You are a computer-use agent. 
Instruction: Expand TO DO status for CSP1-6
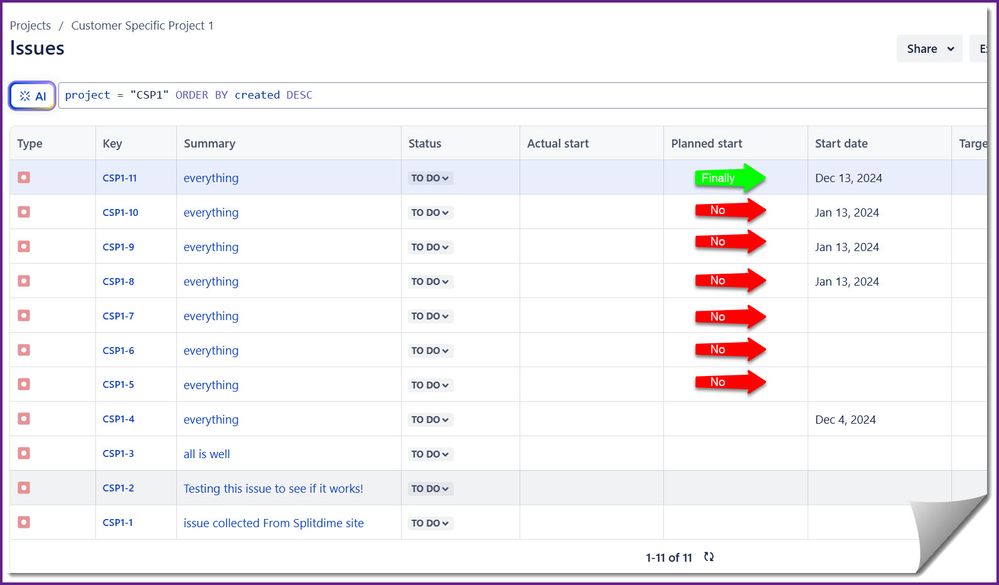(x=430, y=350)
